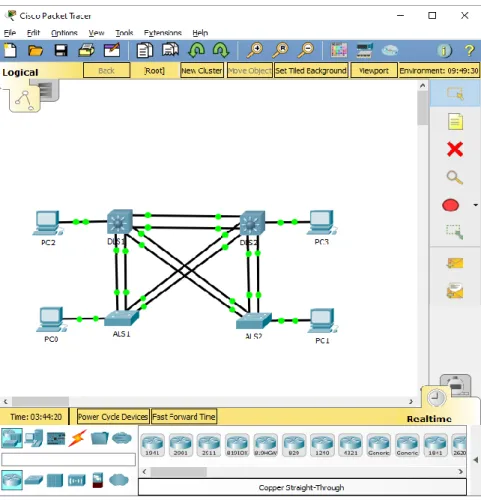Open a file with the folder icon
This screenshot has height=500, width=481.
35,51
